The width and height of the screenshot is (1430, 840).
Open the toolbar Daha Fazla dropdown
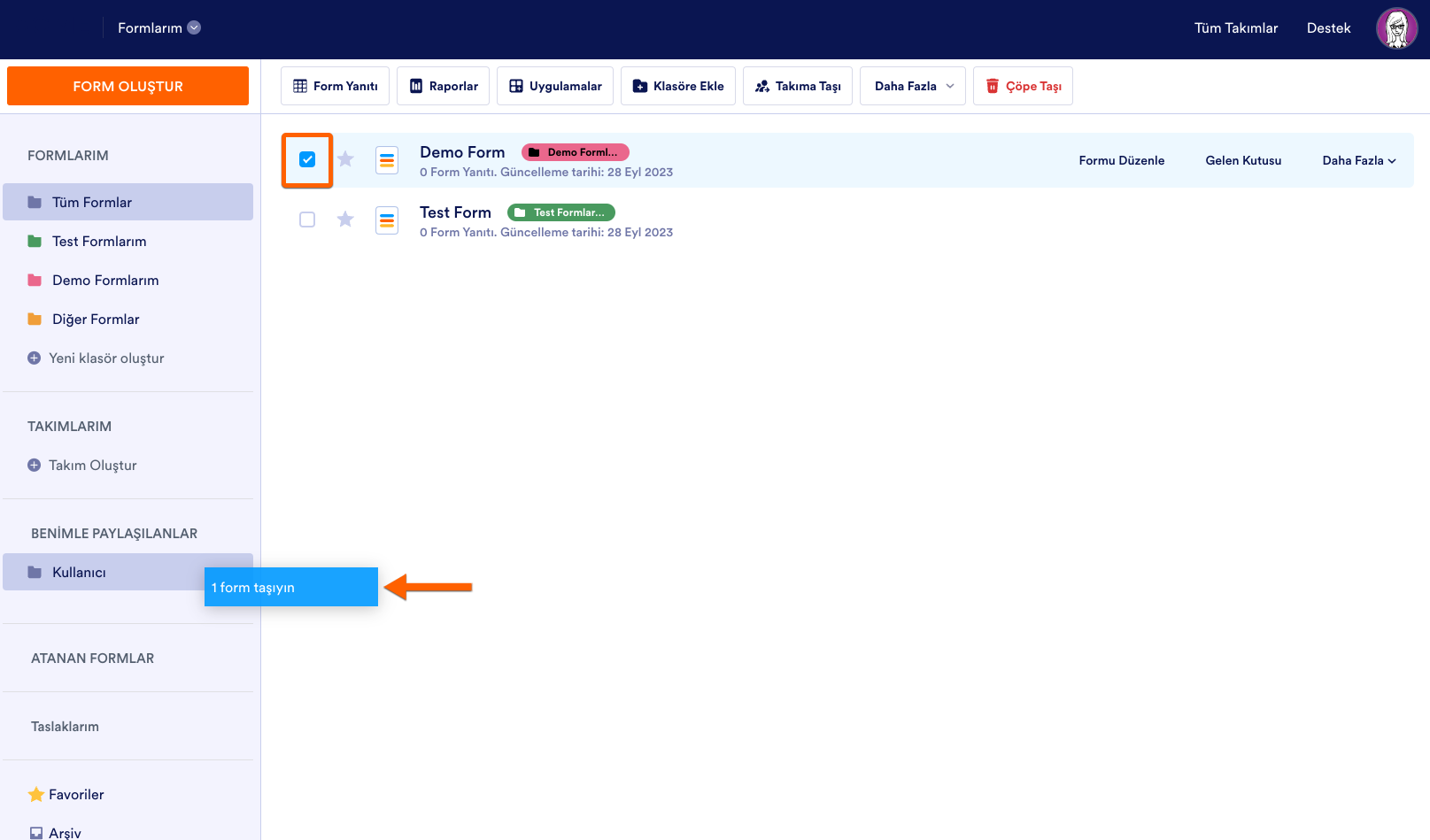tap(913, 86)
